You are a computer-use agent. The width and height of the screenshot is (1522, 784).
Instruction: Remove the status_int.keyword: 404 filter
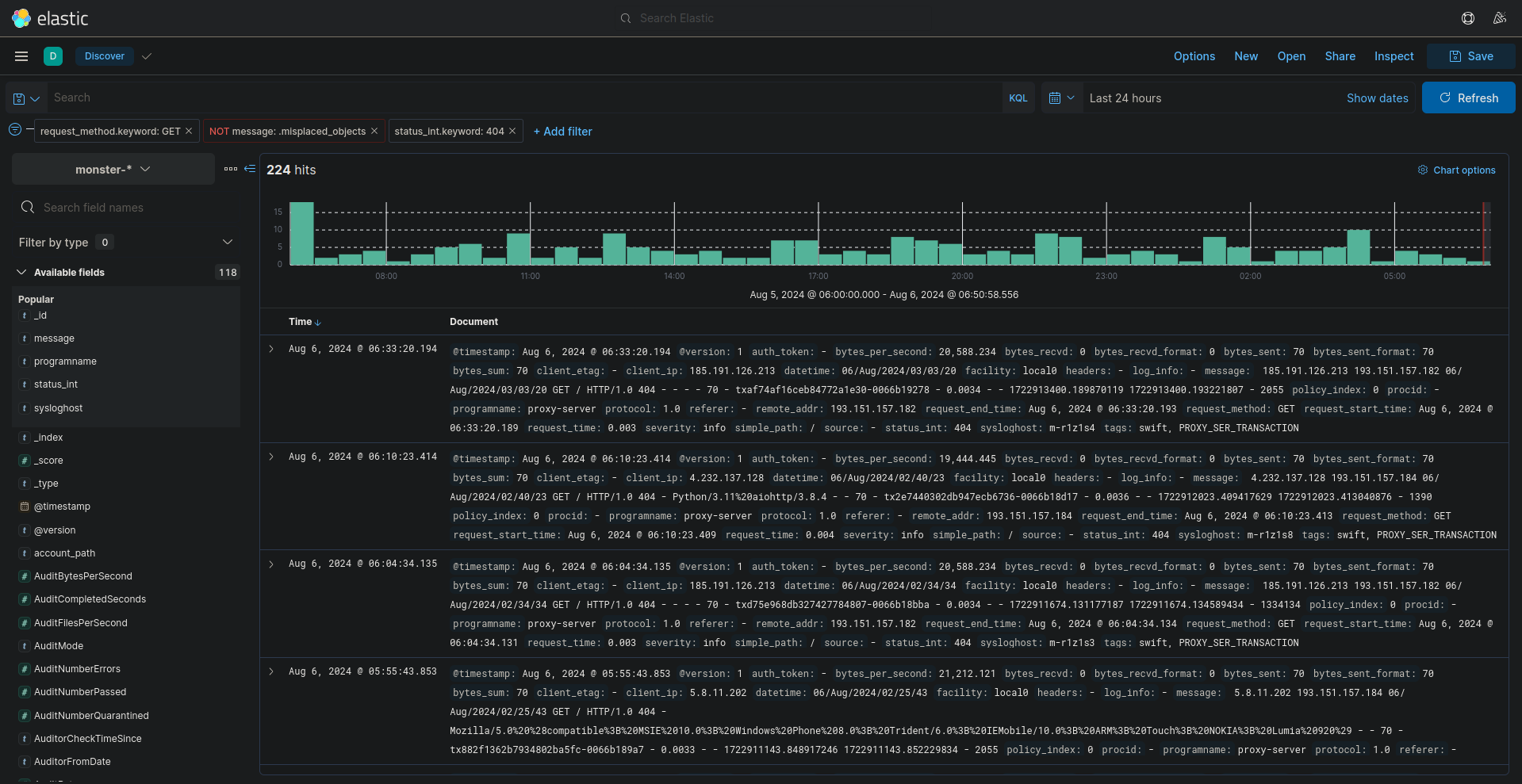[512, 132]
